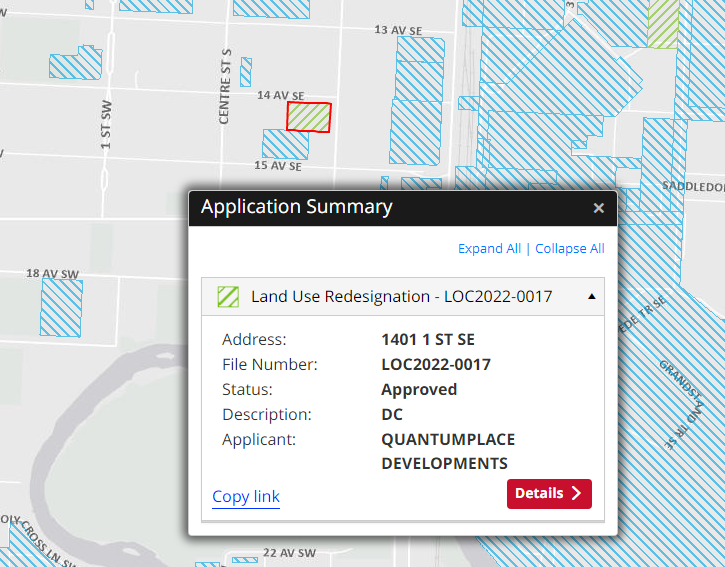The height and width of the screenshot is (567, 725).
Task: Click Copy link in the popup
Action: (x=246, y=497)
